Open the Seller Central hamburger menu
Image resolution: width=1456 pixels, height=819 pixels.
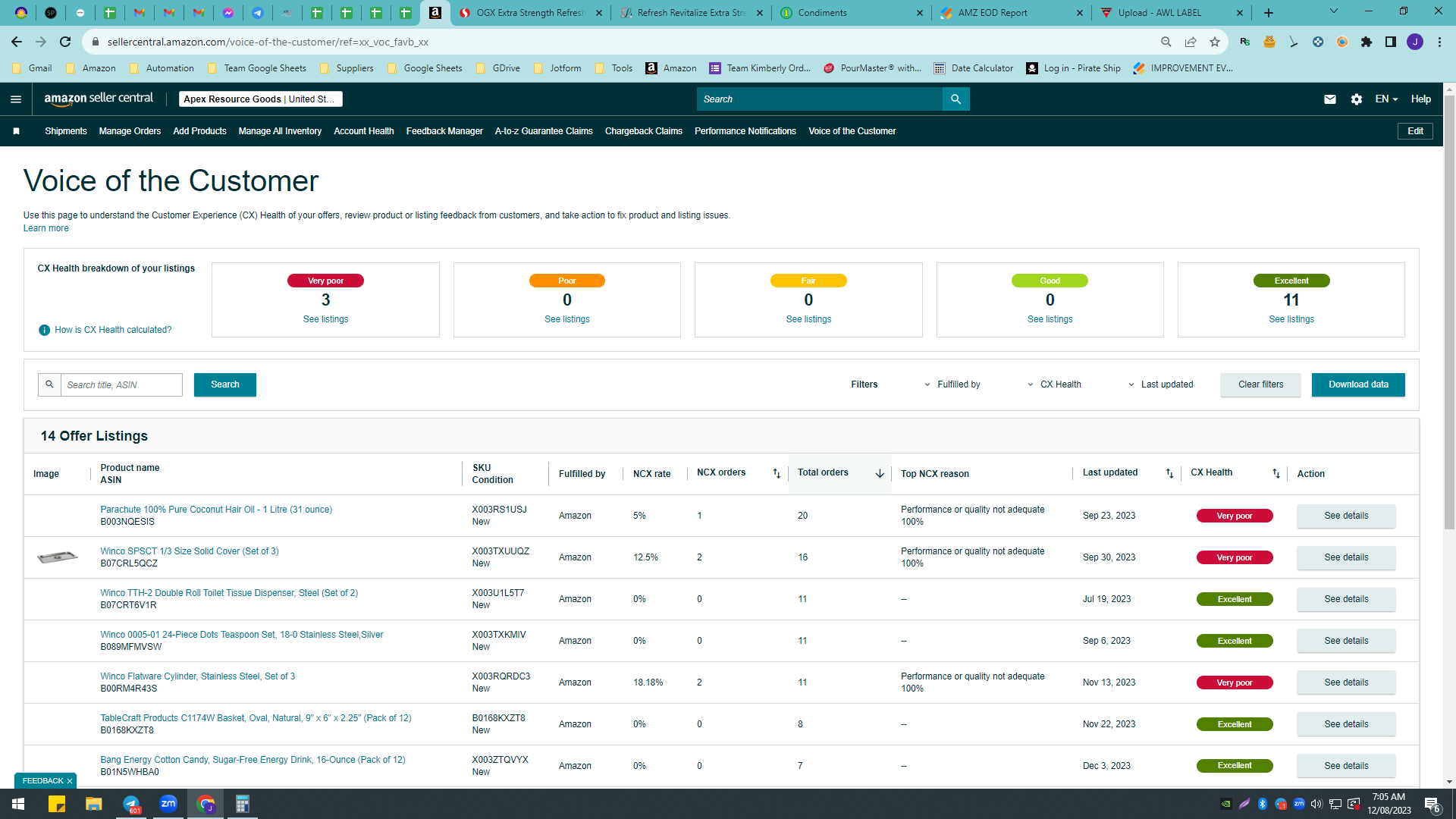16,99
